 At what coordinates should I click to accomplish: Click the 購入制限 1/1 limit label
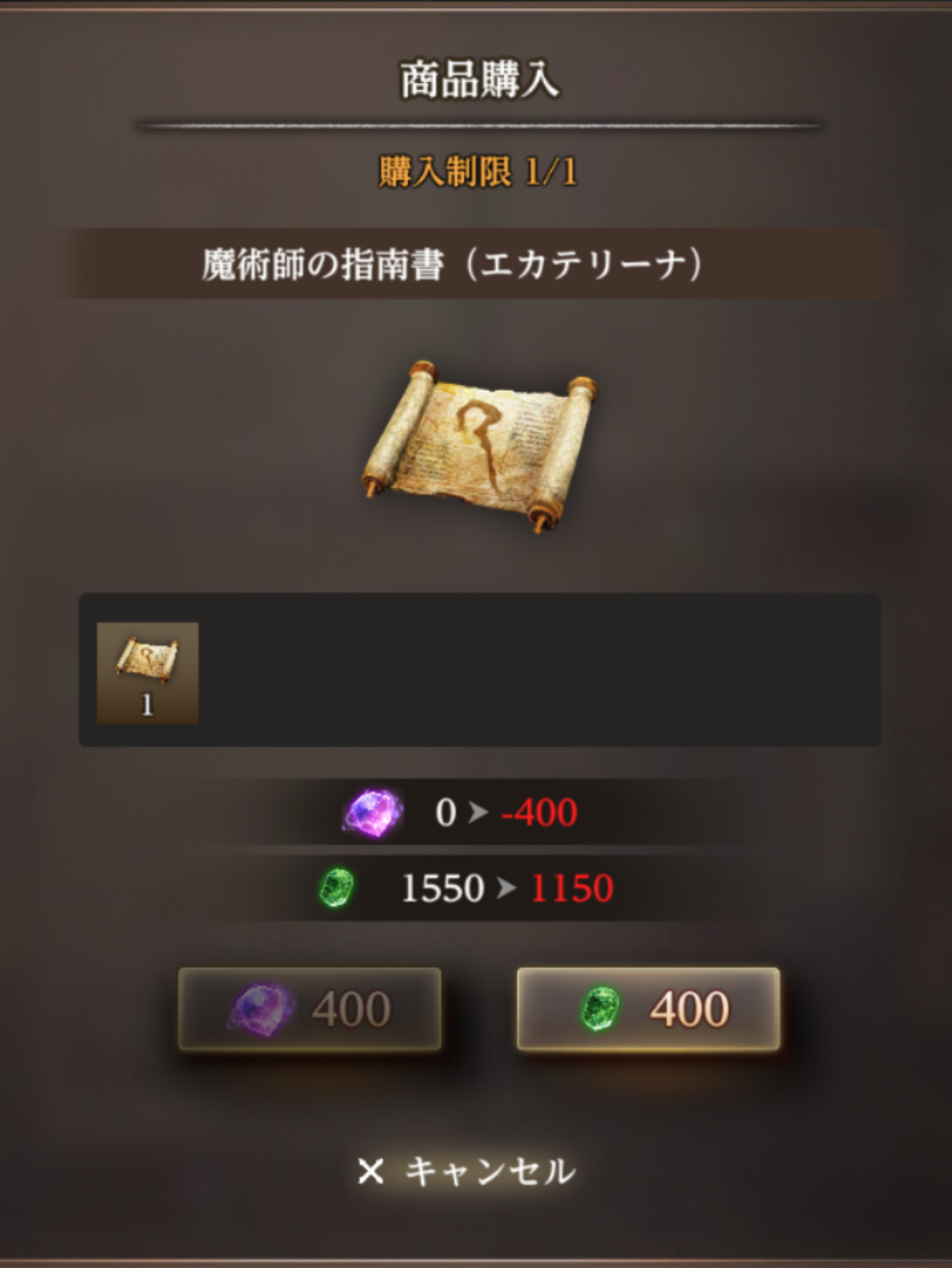[478, 172]
